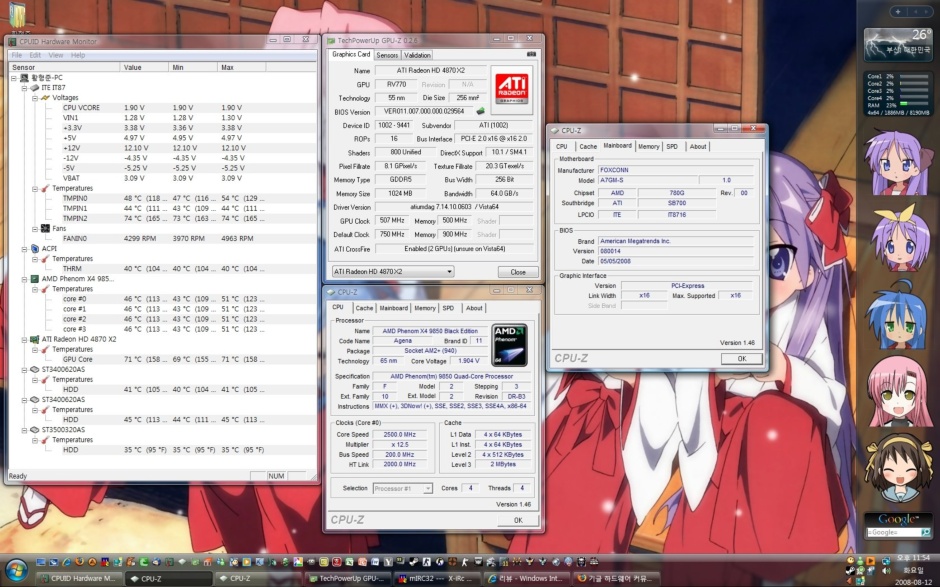Click the ATI Radeon logo in GPU-Z
This screenshot has height=587, width=940.
pos(511,89)
